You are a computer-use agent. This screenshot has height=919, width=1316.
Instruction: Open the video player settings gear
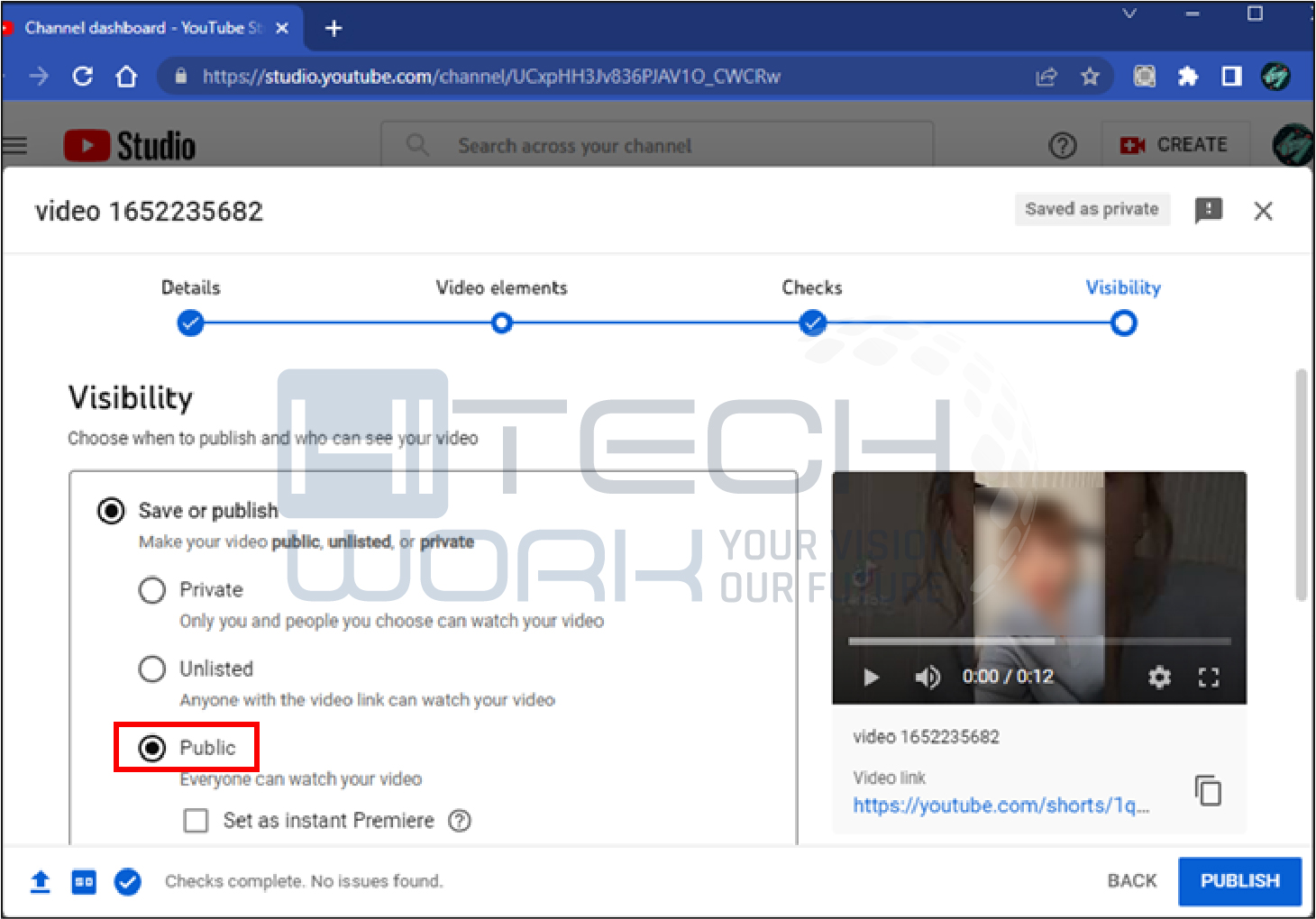1159,677
